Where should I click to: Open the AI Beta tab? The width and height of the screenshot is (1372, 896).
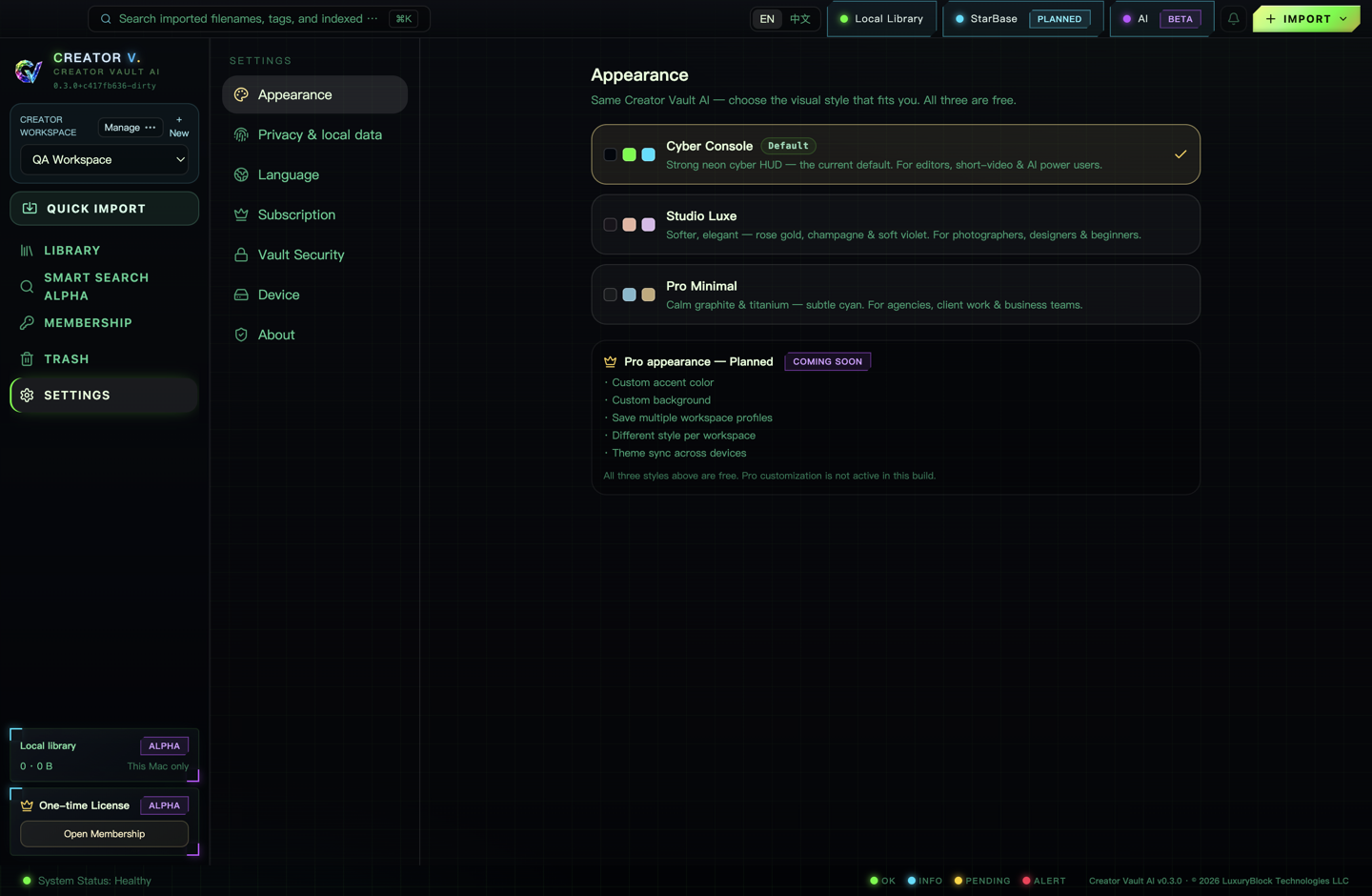point(1161,19)
